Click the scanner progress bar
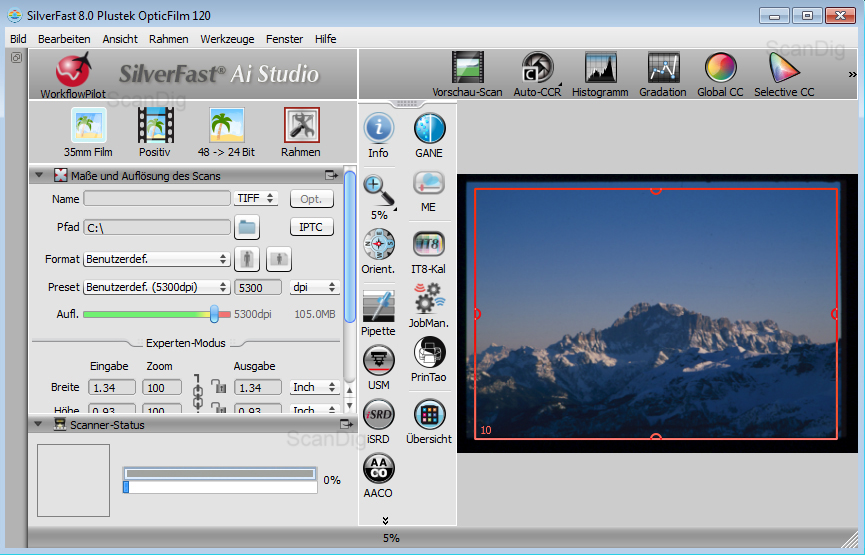The height and width of the screenshot is (555, 865). (220, 480)
